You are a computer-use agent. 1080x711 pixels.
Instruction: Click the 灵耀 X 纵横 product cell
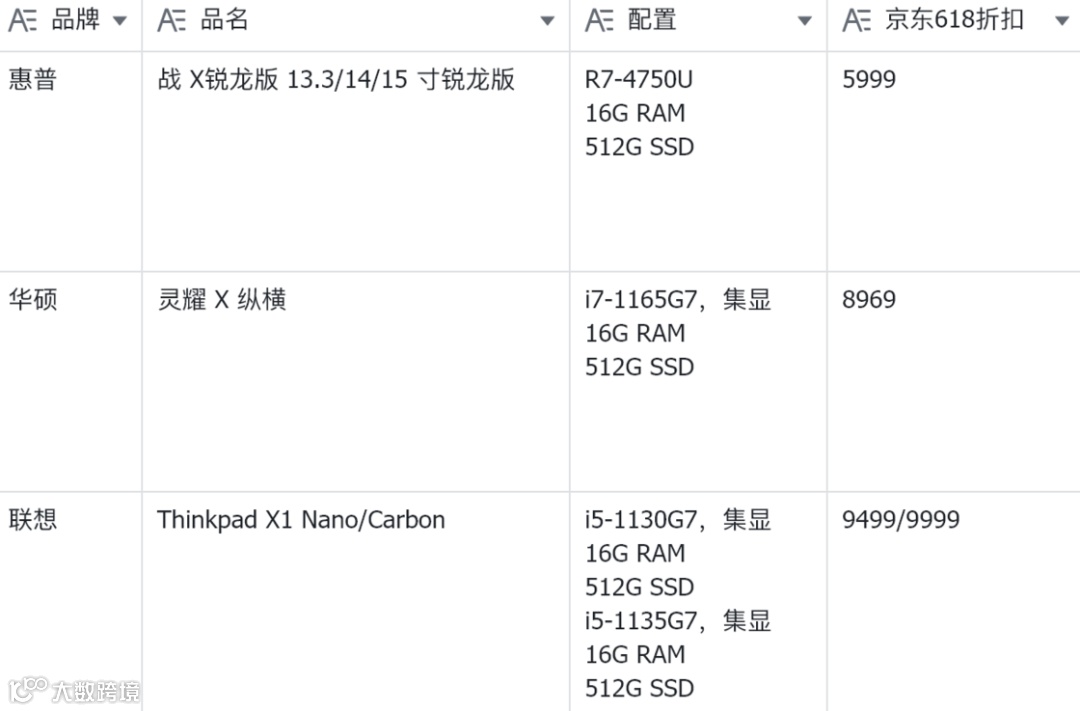click(222, 300)
